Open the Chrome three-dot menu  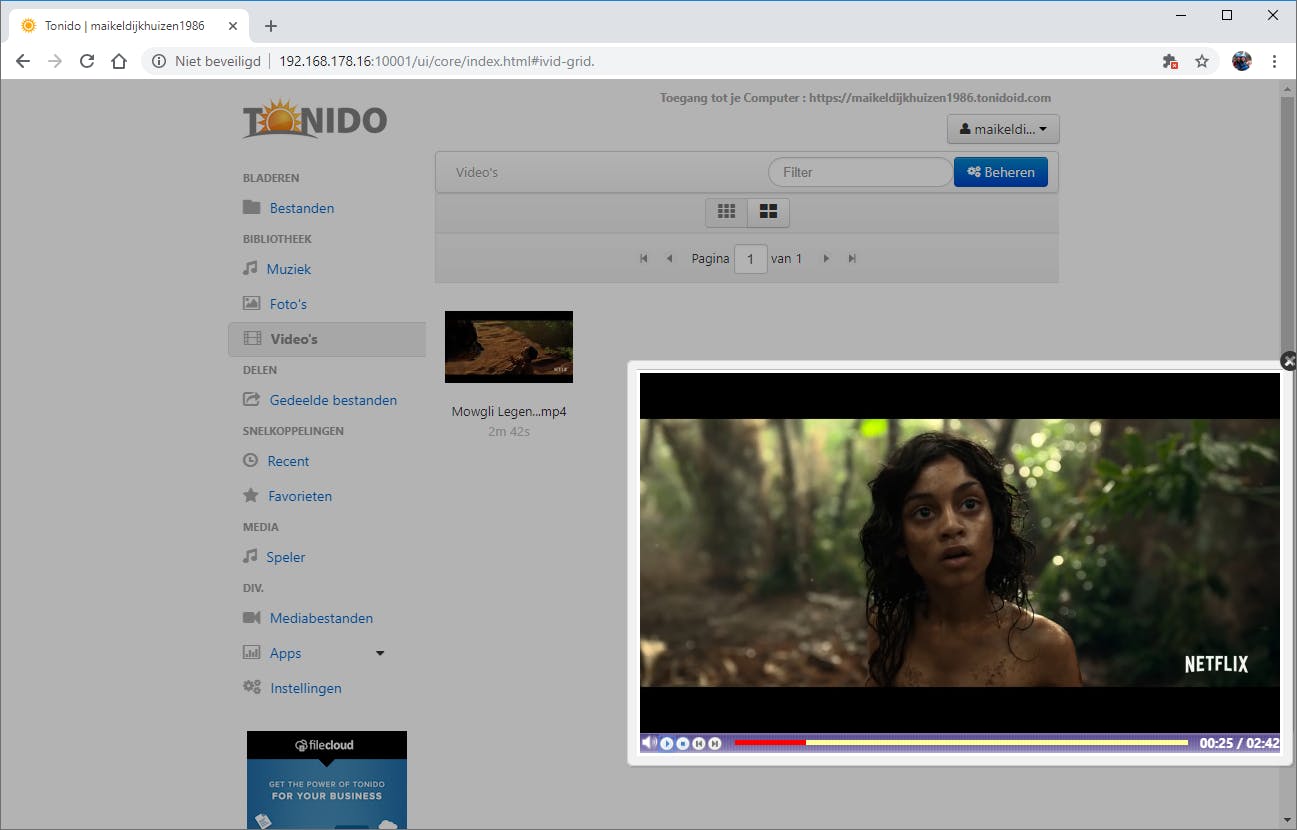point(1274,61)
